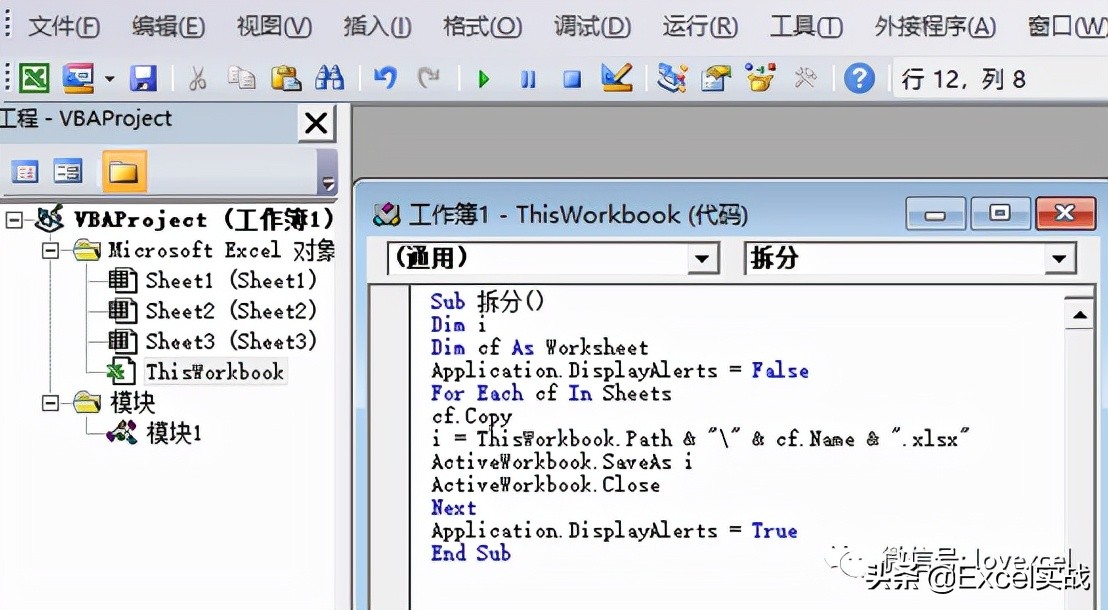1108x610 pixels.
Task: Open the Properties Window toolbar icon
Action: tap(716, 78)
